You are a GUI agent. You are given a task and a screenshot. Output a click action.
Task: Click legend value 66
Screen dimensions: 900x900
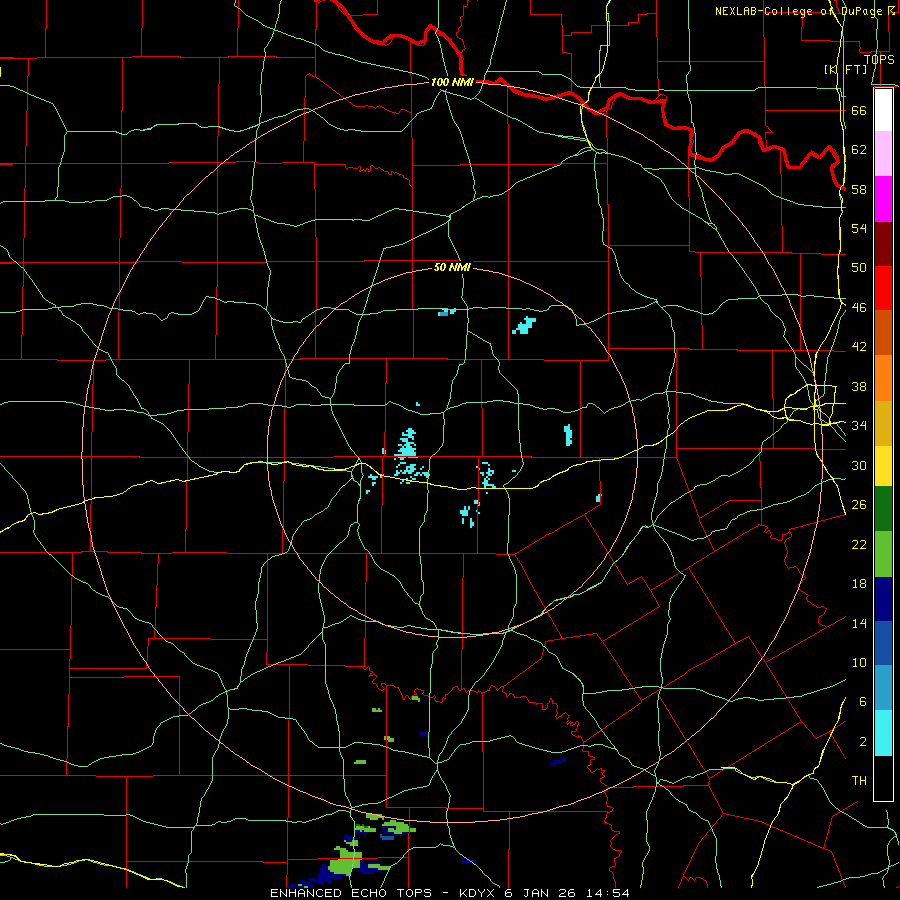coord(859,110)
